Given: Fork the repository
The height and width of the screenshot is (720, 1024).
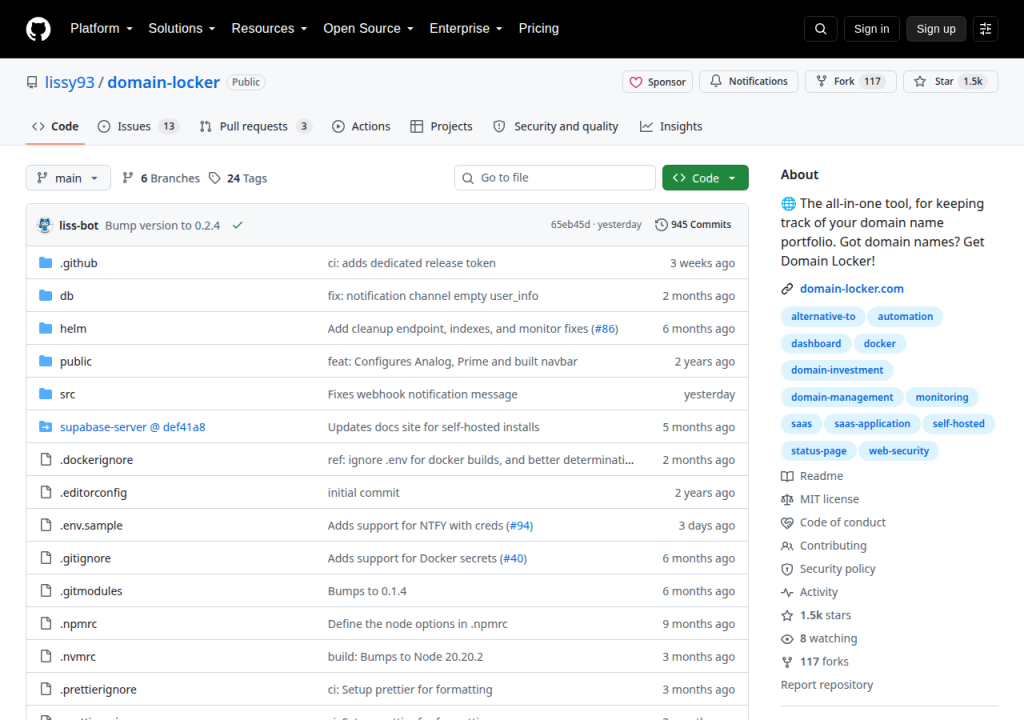Looking at the screenshot, I should tap(850, 81).
